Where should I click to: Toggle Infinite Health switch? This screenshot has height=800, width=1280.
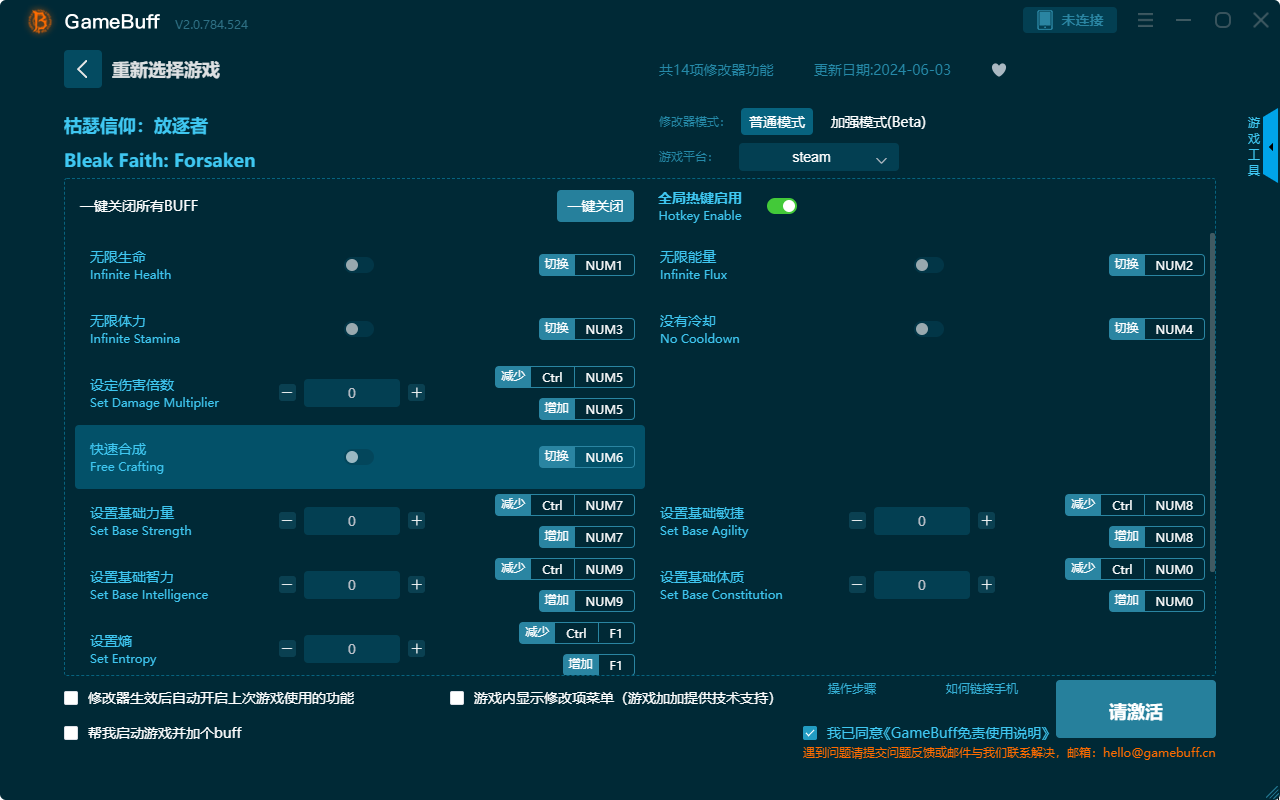click(359, 265)
